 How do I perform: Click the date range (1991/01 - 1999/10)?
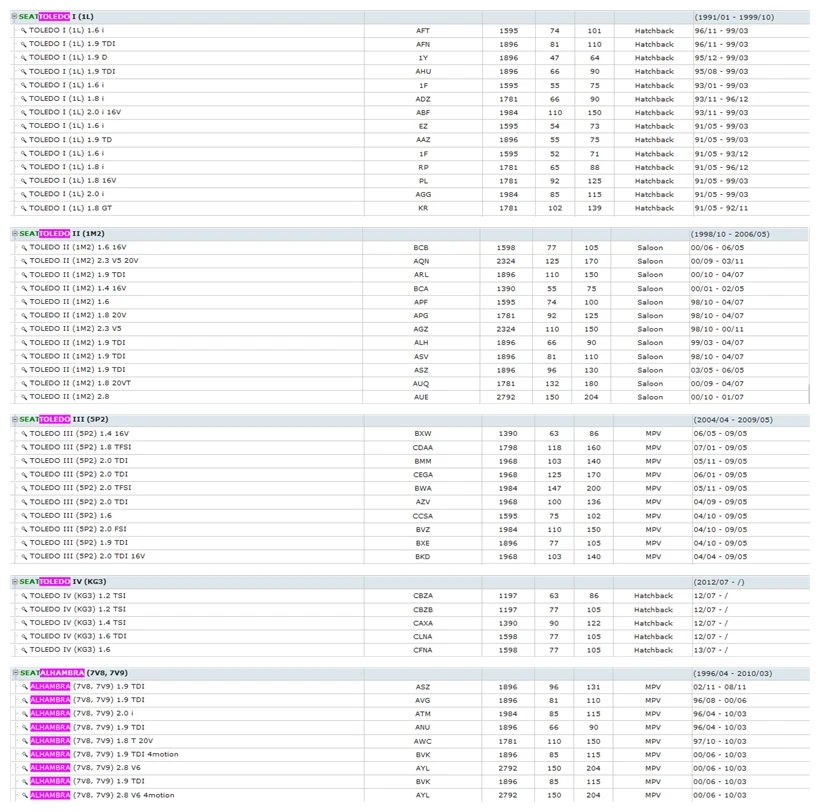tap(734, 17)
